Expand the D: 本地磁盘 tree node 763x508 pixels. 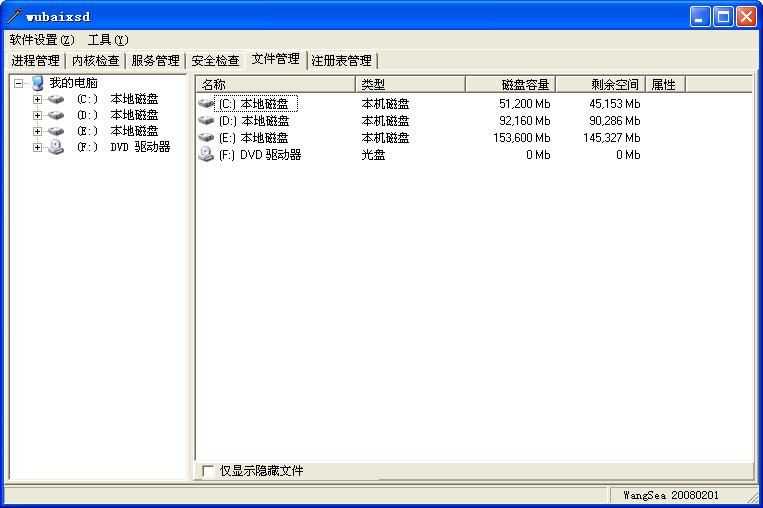(38, 115)
